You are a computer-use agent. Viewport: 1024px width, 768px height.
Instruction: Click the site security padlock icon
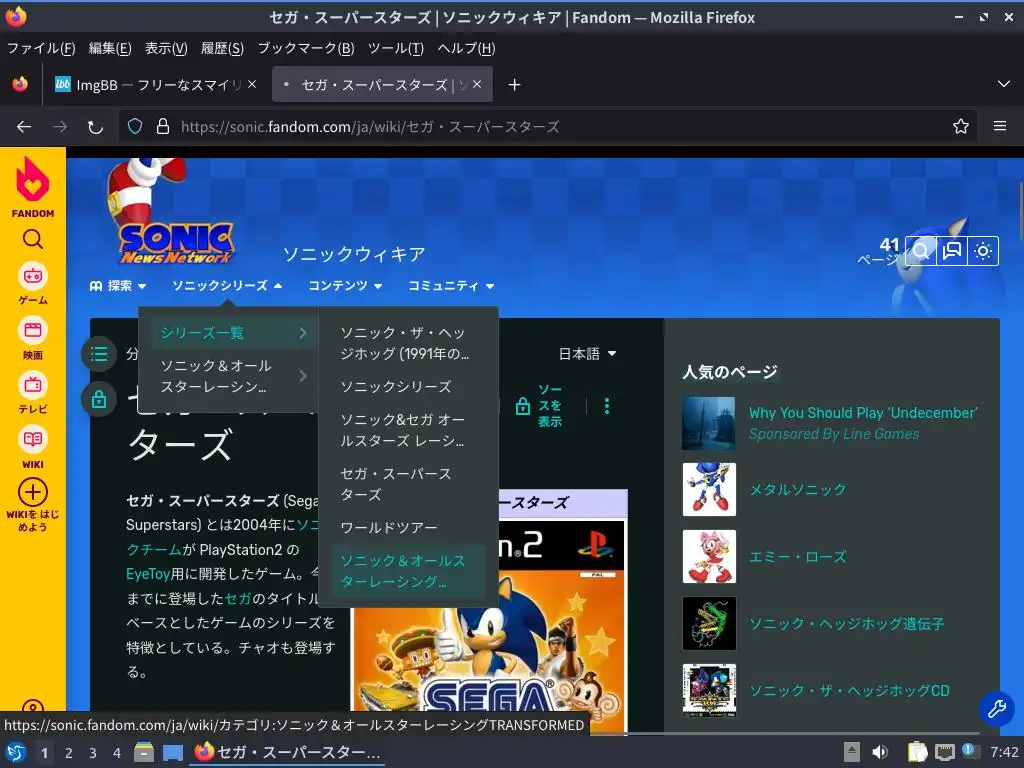tap(163, 126)
